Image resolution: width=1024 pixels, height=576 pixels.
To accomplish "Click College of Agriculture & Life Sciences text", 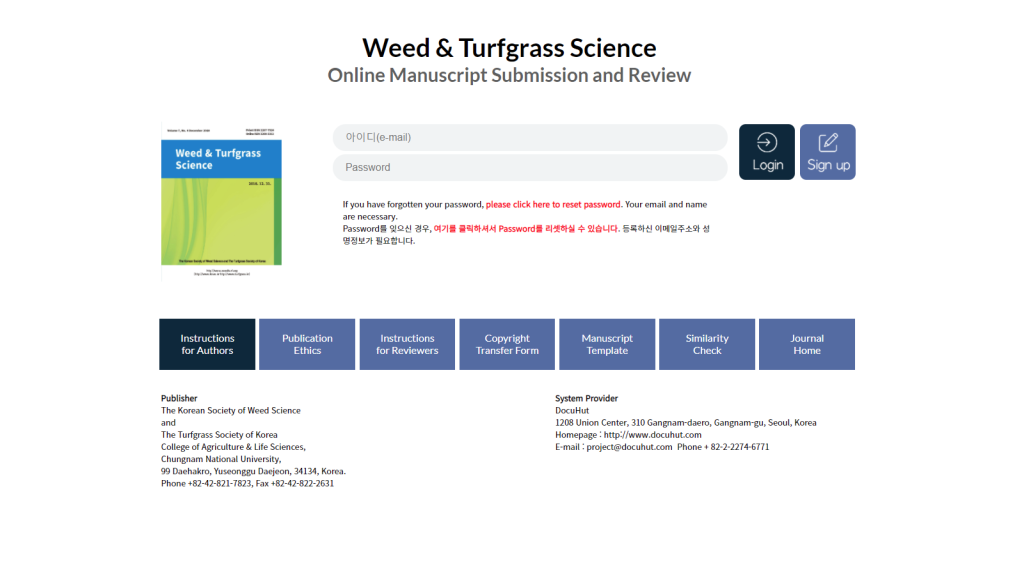I will click(x=233, y=447).
